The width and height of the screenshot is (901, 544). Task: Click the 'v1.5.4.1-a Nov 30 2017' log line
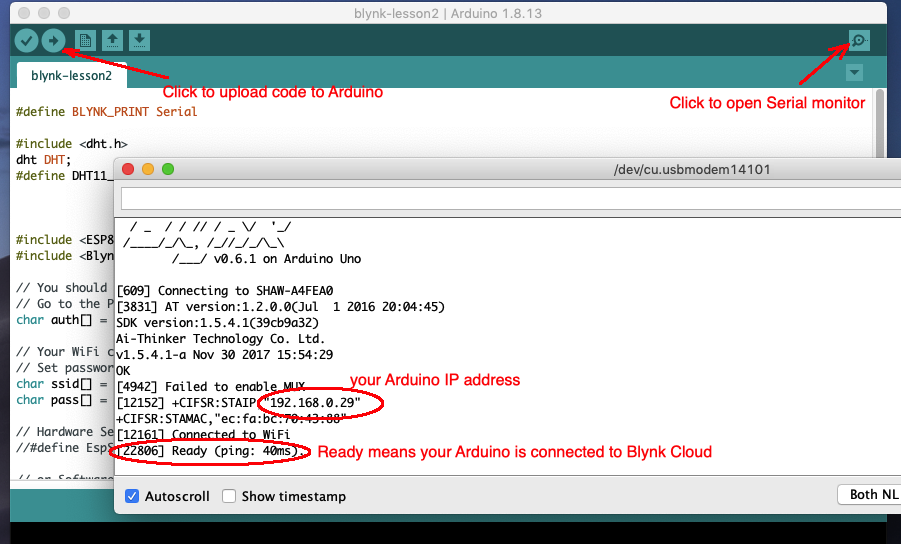tap(225, 354)
